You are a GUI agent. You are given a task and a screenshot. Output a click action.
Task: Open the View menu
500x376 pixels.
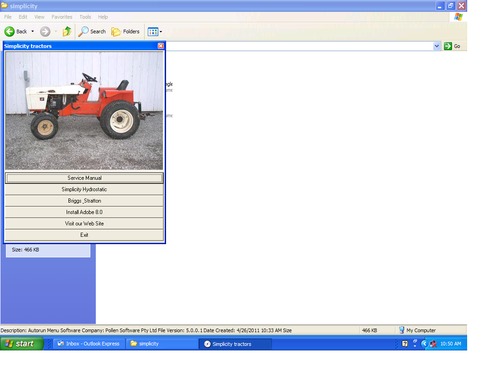[39, 17]
